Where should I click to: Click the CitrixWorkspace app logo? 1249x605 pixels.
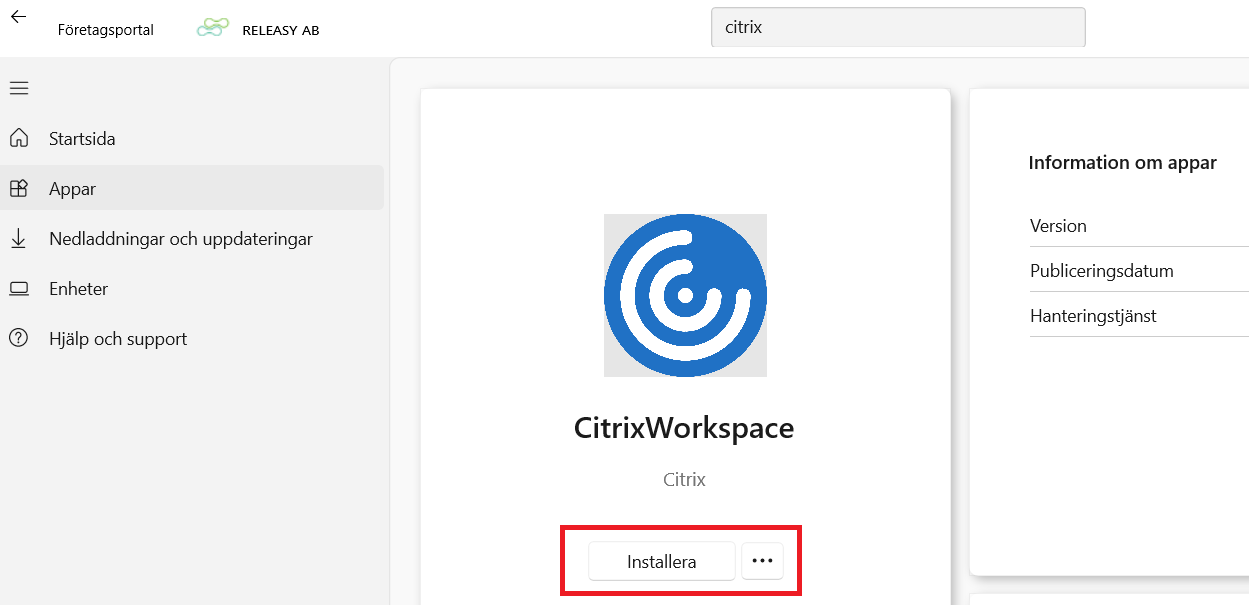pos(685,295)
